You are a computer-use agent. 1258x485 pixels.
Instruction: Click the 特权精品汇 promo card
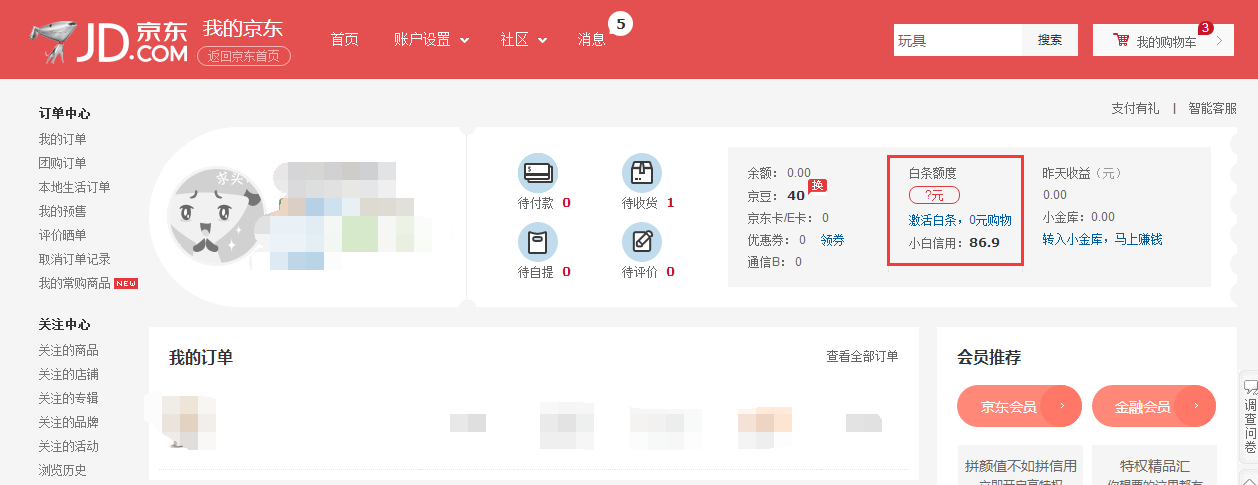[1154, 466]
